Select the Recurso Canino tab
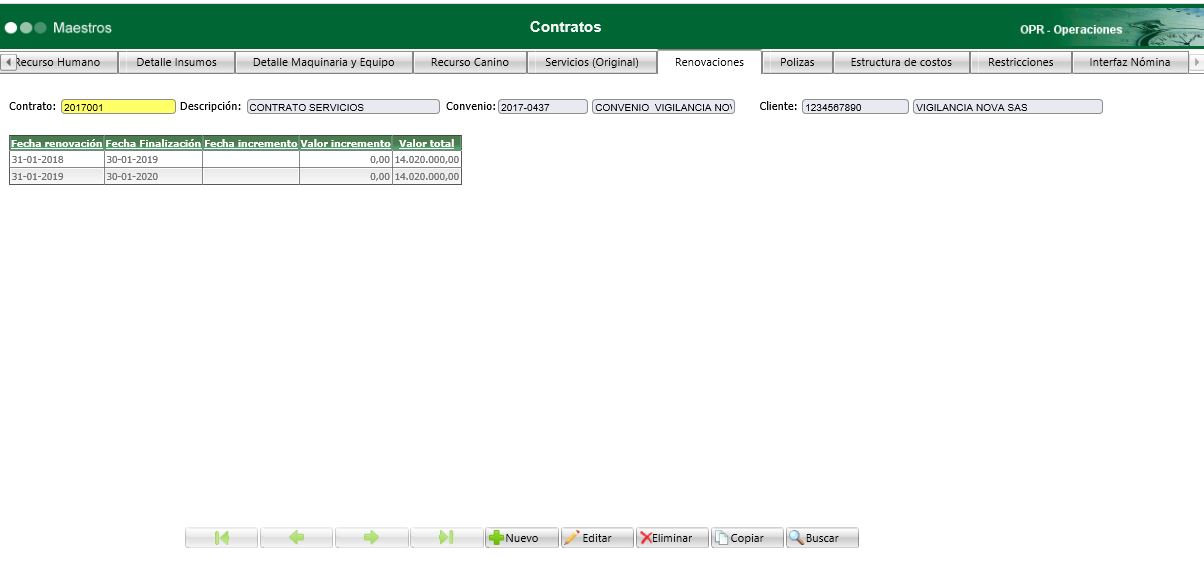 [x=470, y=62]
